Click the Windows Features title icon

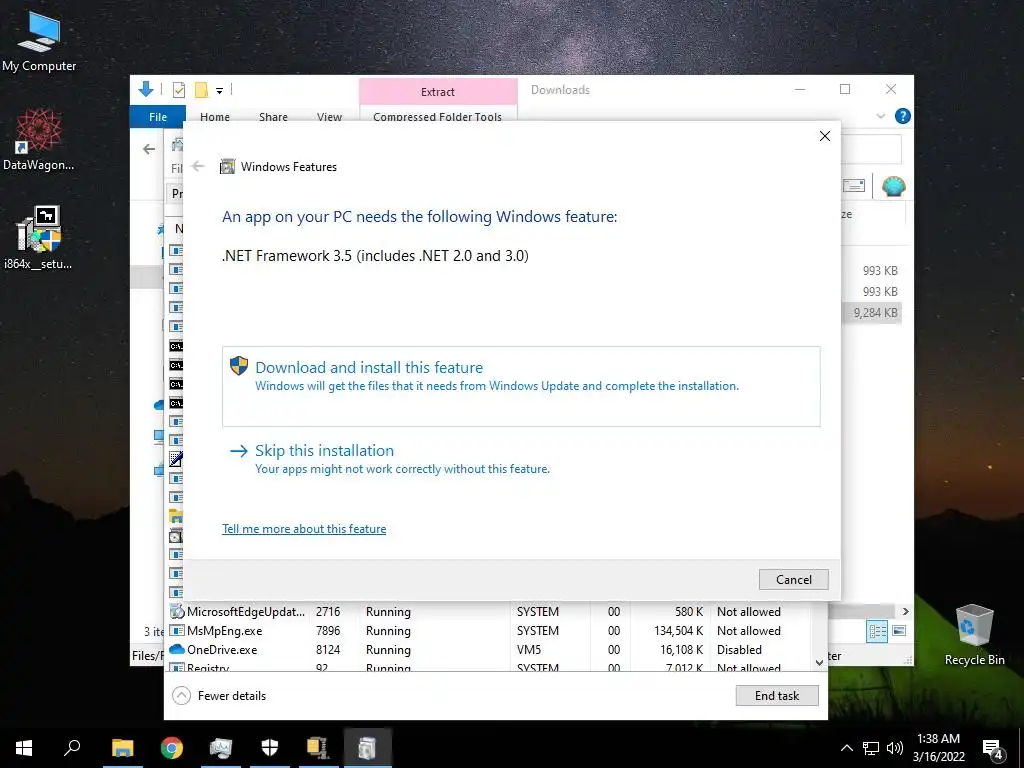[x=227, y=167]
